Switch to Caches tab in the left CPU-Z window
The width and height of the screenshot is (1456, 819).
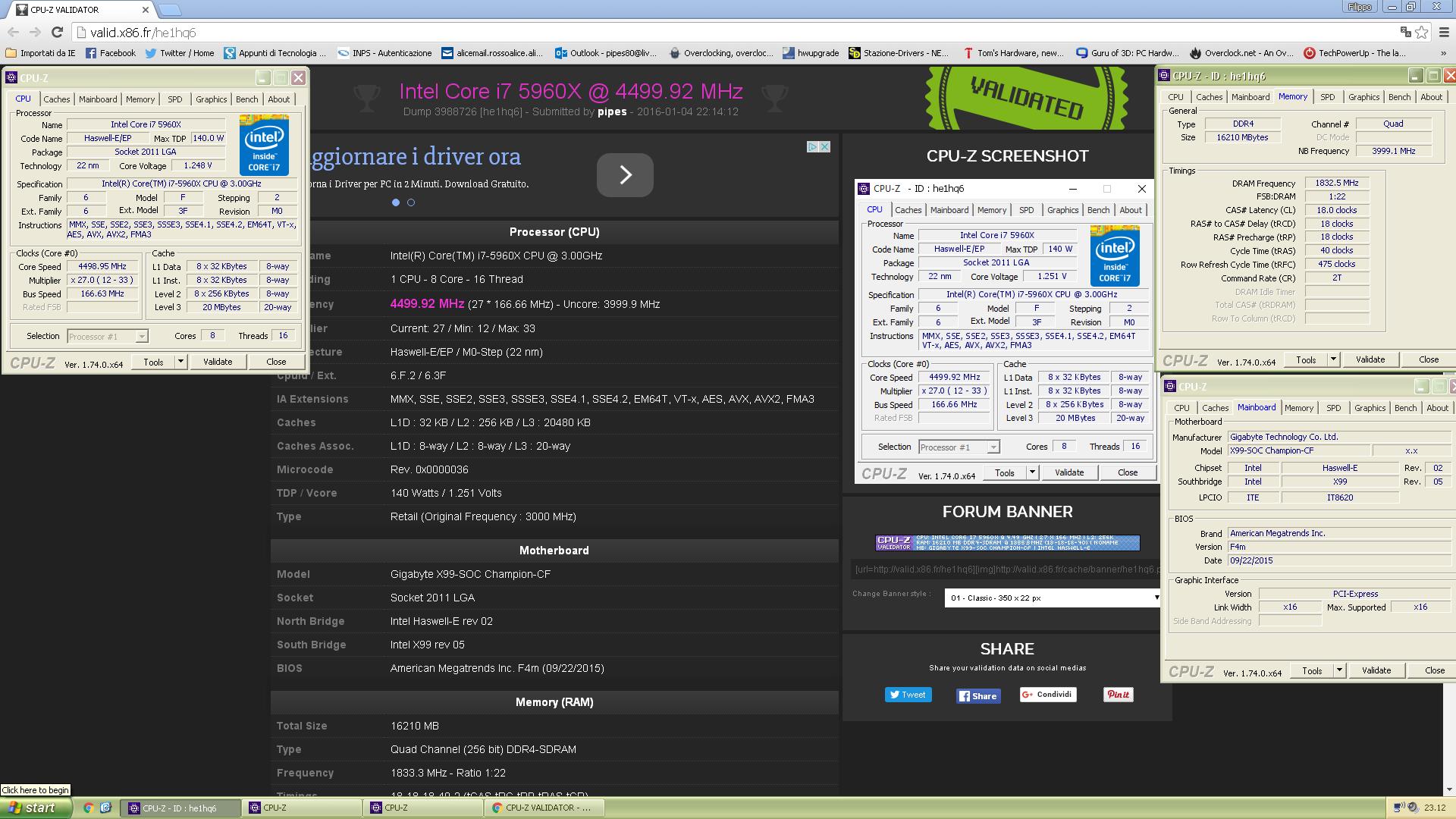click(x=56, y=99)
